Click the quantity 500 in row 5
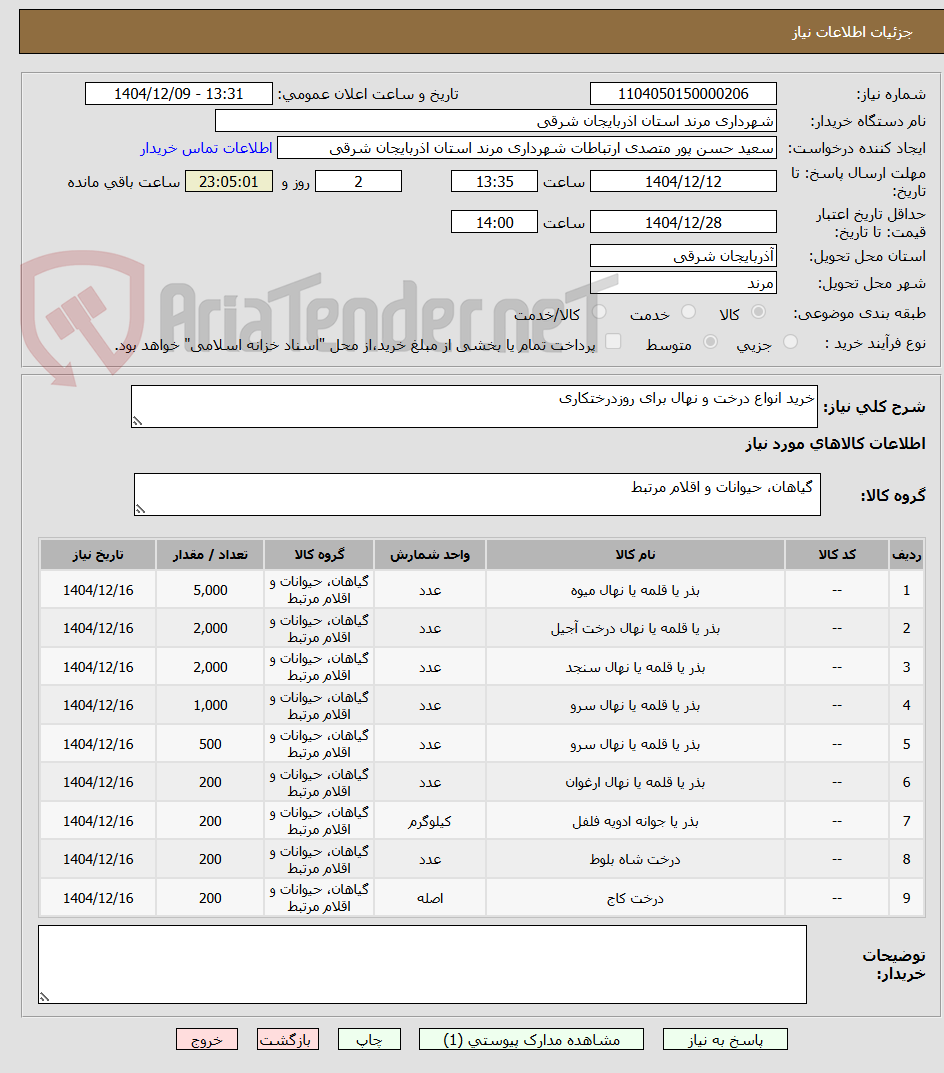The image size is (944, 1073). click(210, 744)
